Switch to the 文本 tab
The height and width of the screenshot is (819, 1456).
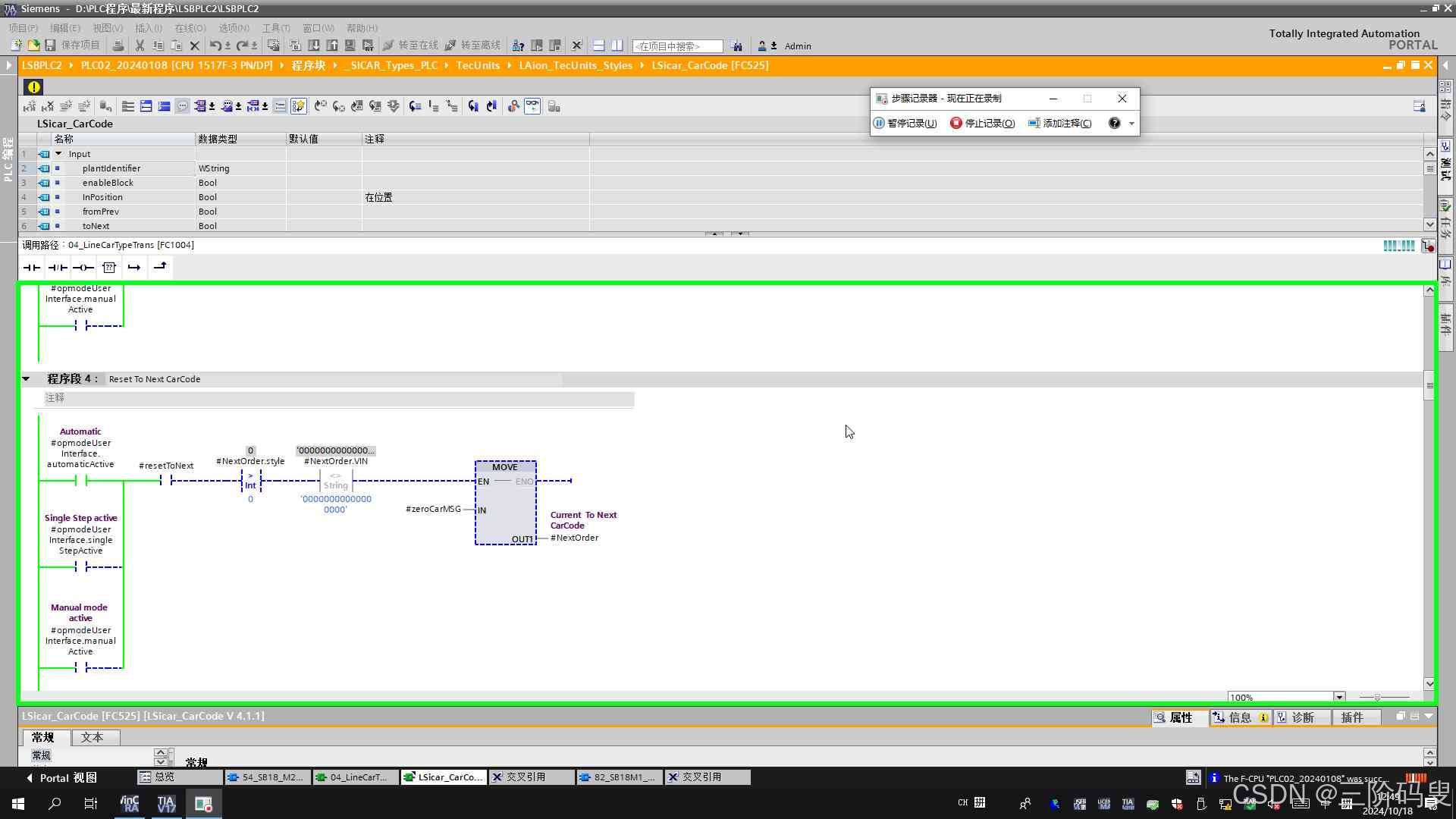pos(92,737)
